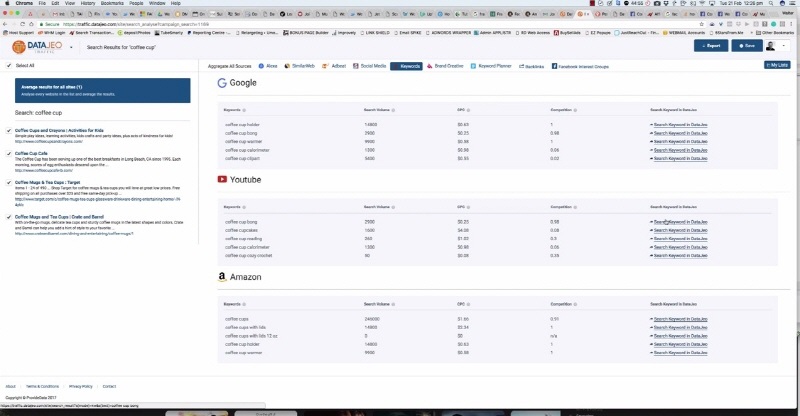The width and height of the screenshot is (800, 416).
Task: Uncheck Coffee Mugs & Tea Cups Target
Action: (9, 182)
